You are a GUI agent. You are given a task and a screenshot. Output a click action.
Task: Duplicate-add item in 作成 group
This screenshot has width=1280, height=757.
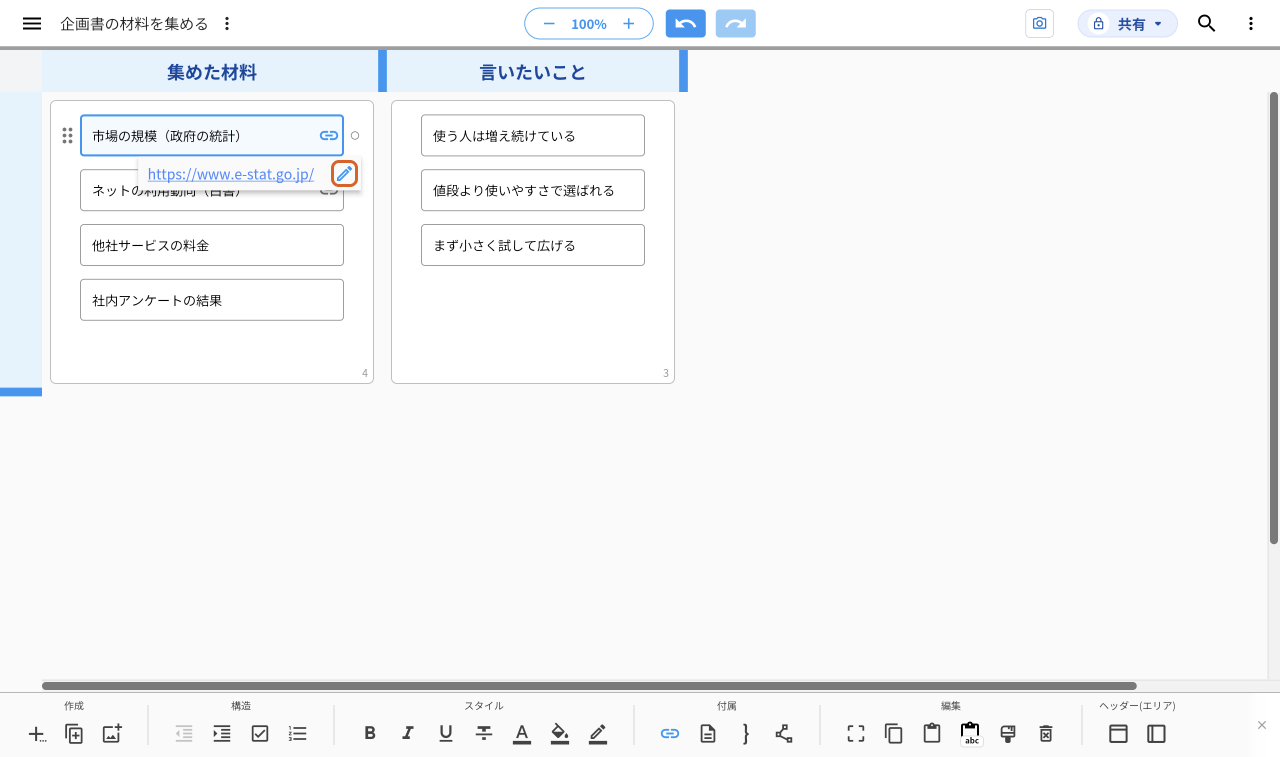click(x=74, y=734)
